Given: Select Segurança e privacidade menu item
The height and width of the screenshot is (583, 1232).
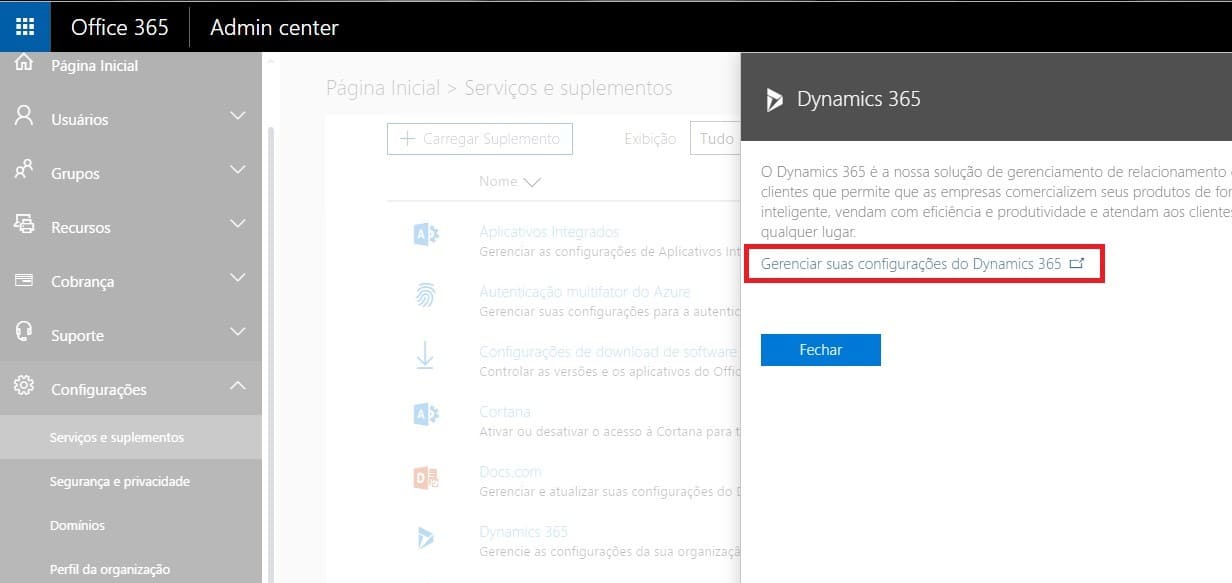Looking at the screenshot, I should [119, 482].
